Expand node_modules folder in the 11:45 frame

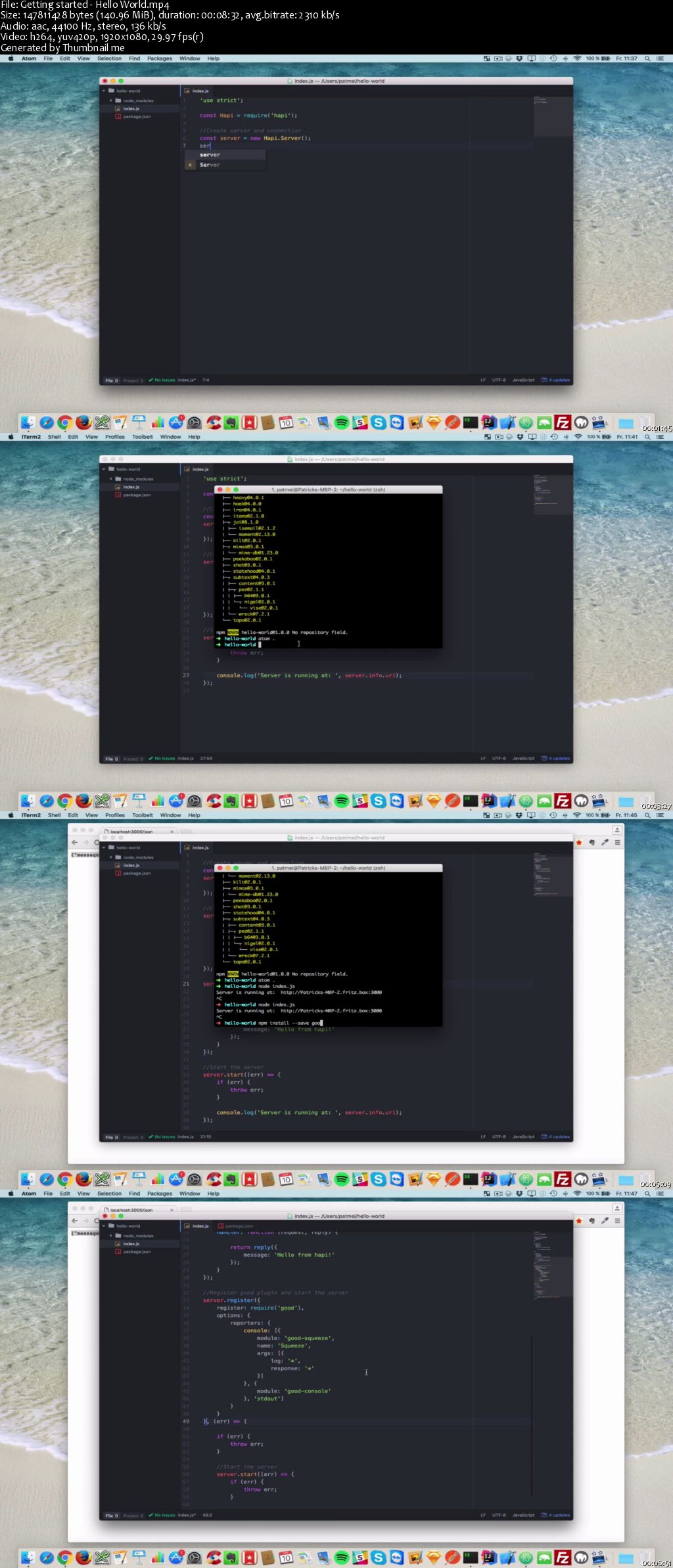(111, 857)
